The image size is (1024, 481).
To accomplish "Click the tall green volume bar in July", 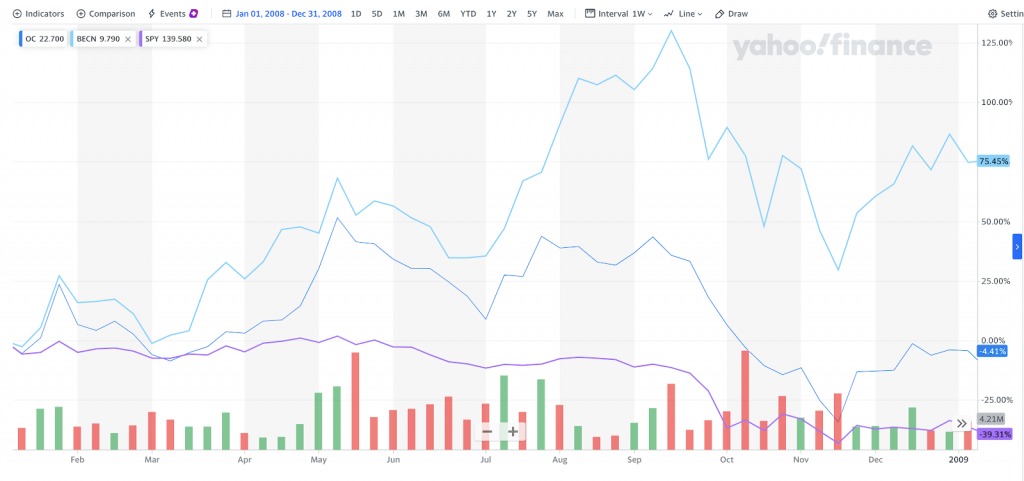I will point(504,412).
